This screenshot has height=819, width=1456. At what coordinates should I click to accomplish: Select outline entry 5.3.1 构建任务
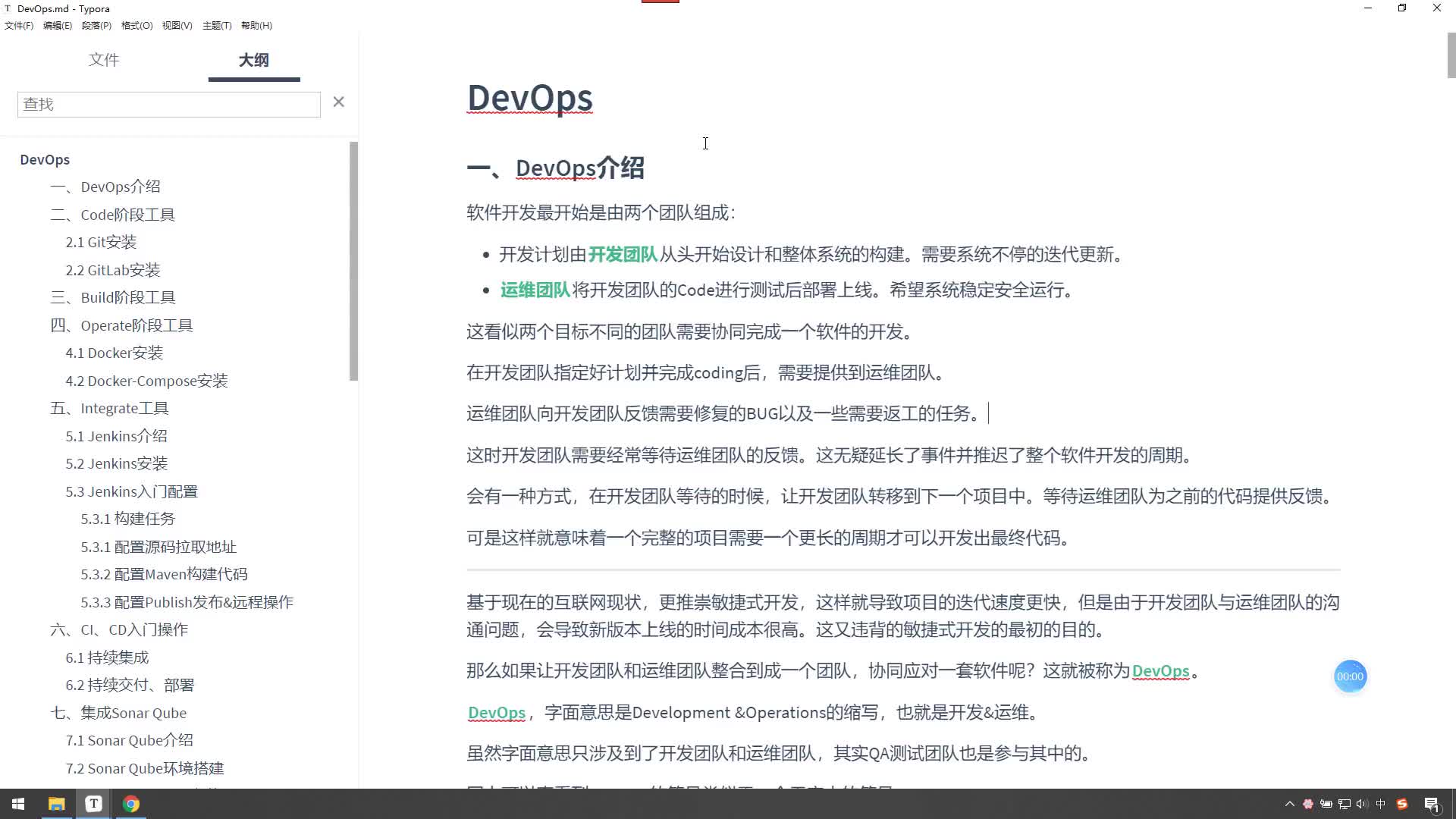pos(128,519)
